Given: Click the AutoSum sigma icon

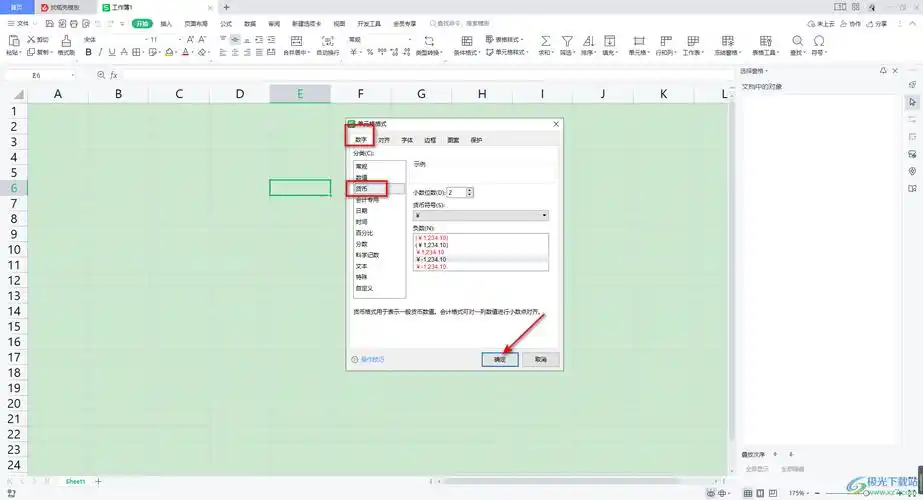Looking at the screenshot, I should click(x=545, y=41).
